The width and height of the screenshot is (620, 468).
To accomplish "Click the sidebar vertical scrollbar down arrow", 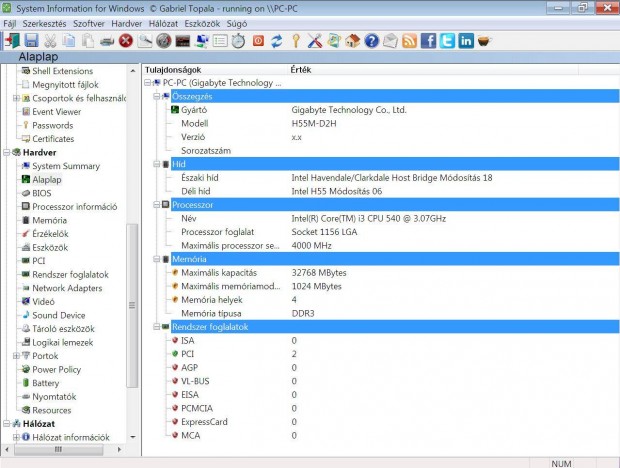I will click(133, 436).
